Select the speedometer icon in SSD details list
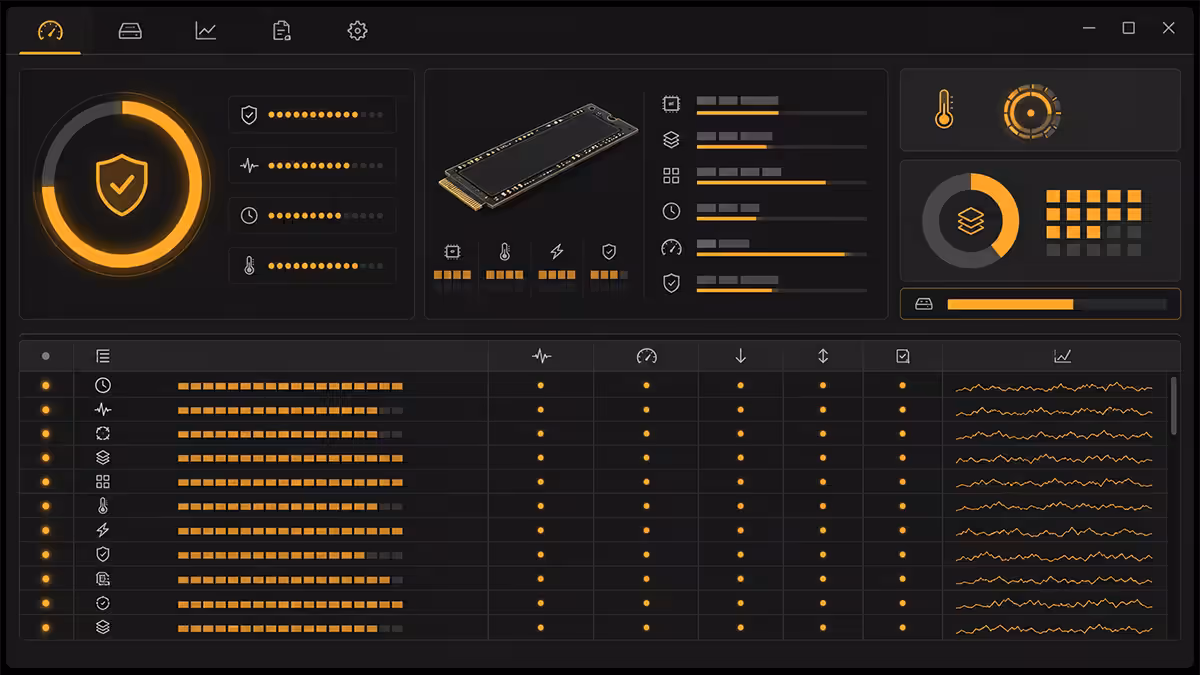This screenshot has height=675, width=1200. (x=671, y=247)
